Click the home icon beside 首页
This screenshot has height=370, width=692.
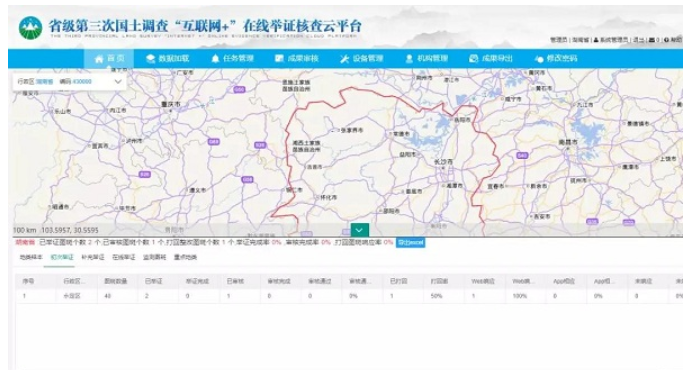99,59
